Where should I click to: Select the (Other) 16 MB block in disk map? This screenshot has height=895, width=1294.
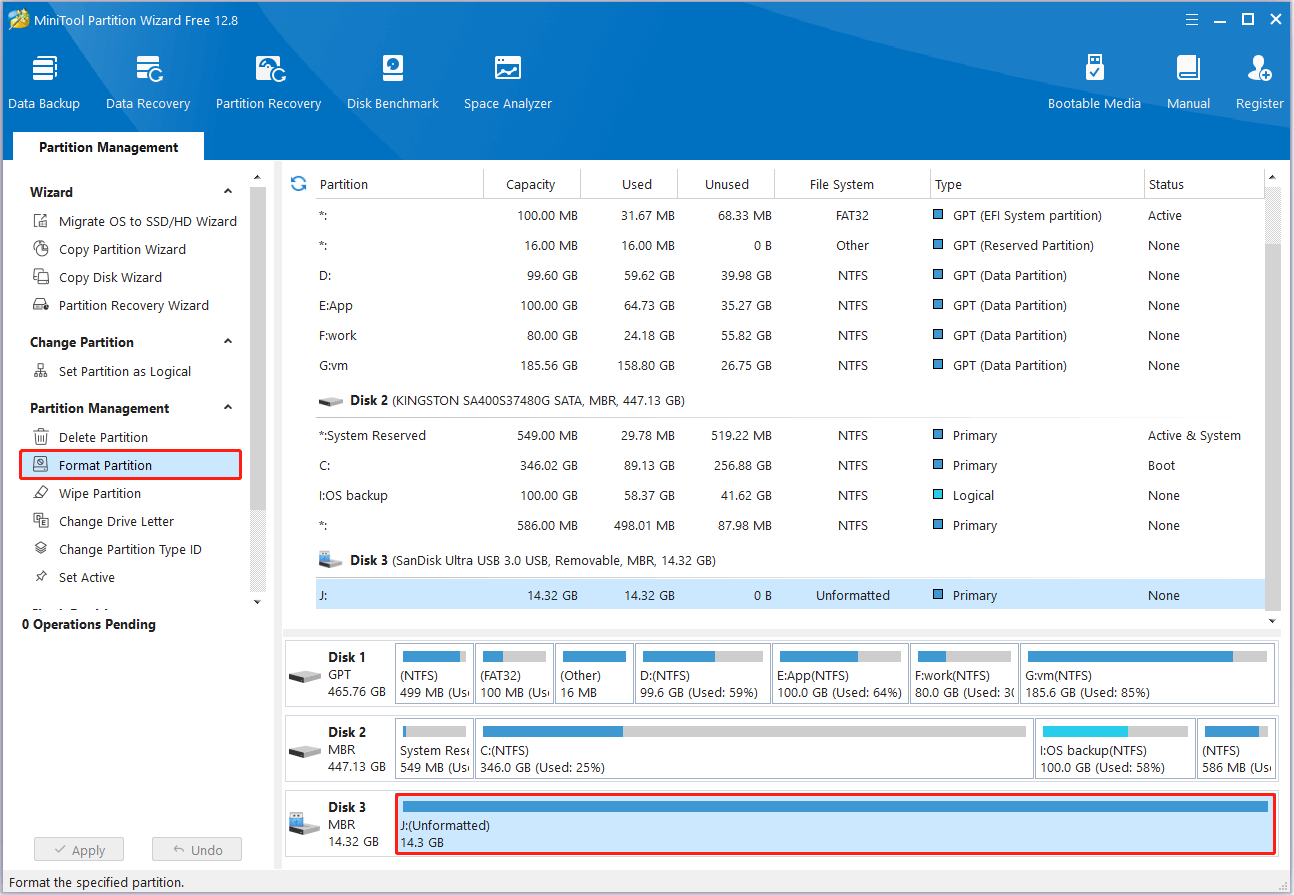pyautogui.click(x=594, y=673)
